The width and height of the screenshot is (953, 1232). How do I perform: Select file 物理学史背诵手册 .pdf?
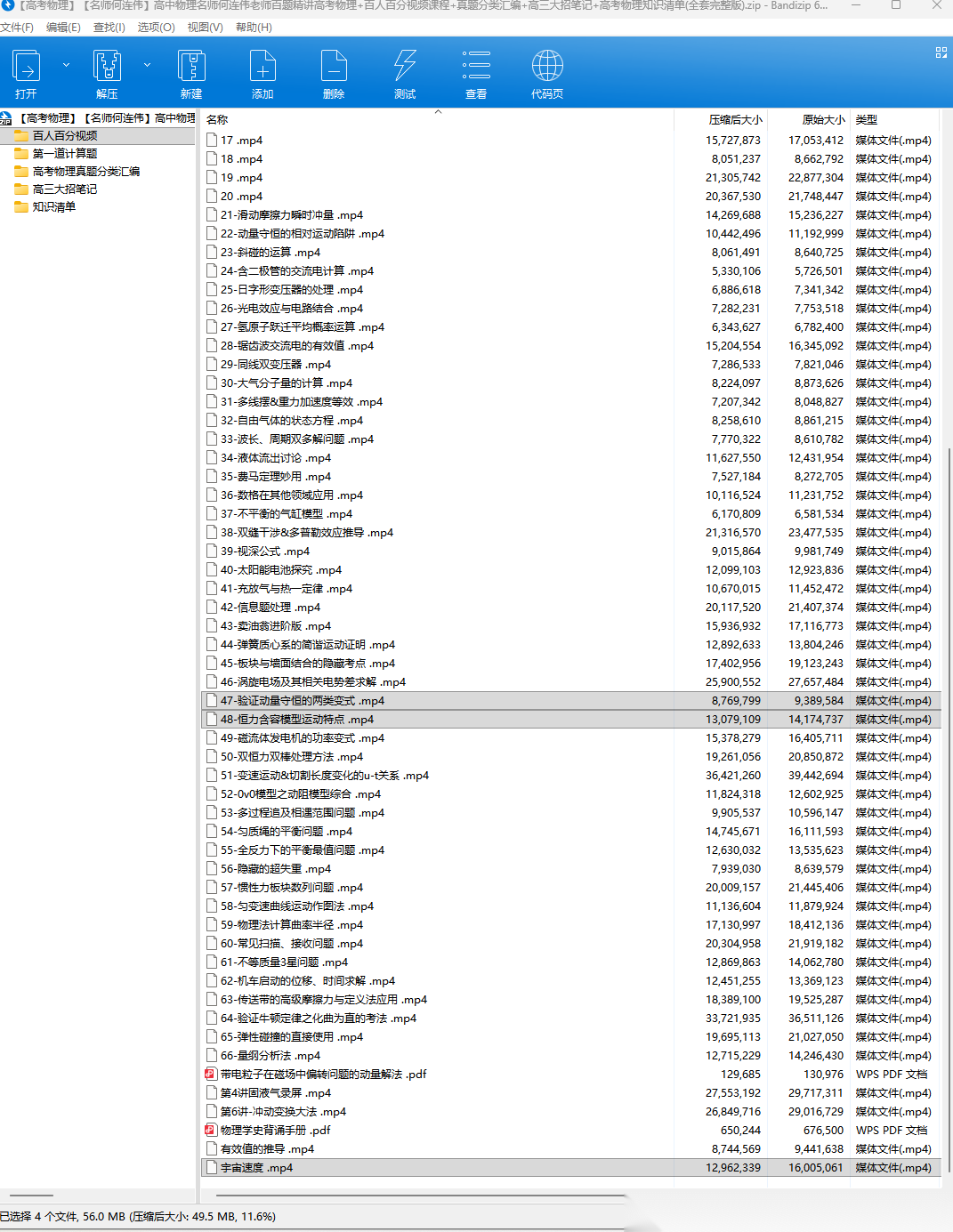tap(275, 1131)
